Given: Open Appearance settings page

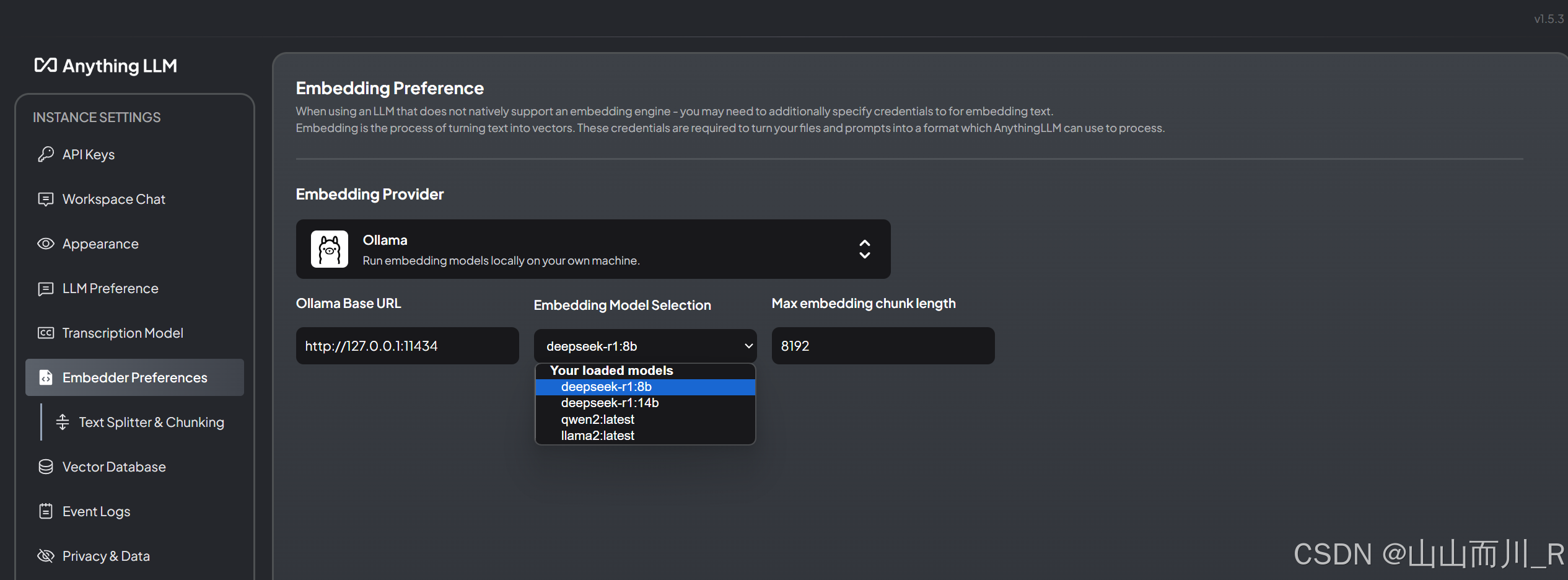Looking at the screenshot, I should [x=134, y=244].
